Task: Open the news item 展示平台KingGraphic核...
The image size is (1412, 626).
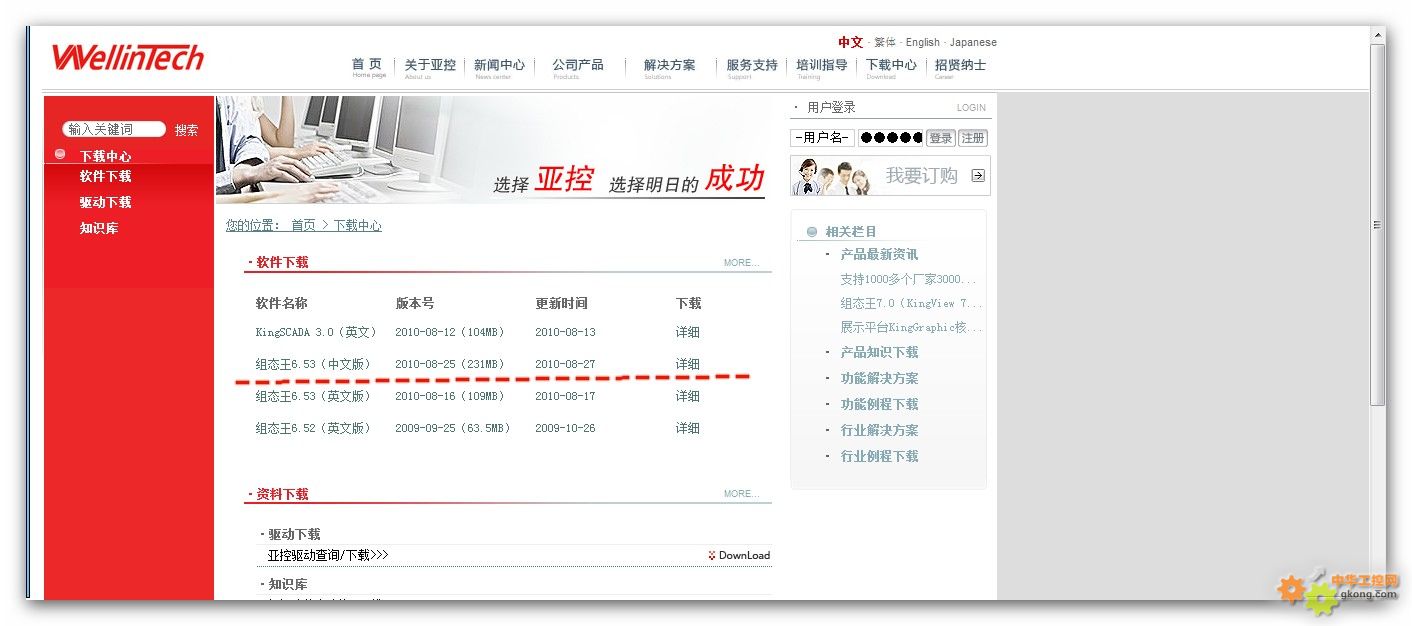Action: 911,327
